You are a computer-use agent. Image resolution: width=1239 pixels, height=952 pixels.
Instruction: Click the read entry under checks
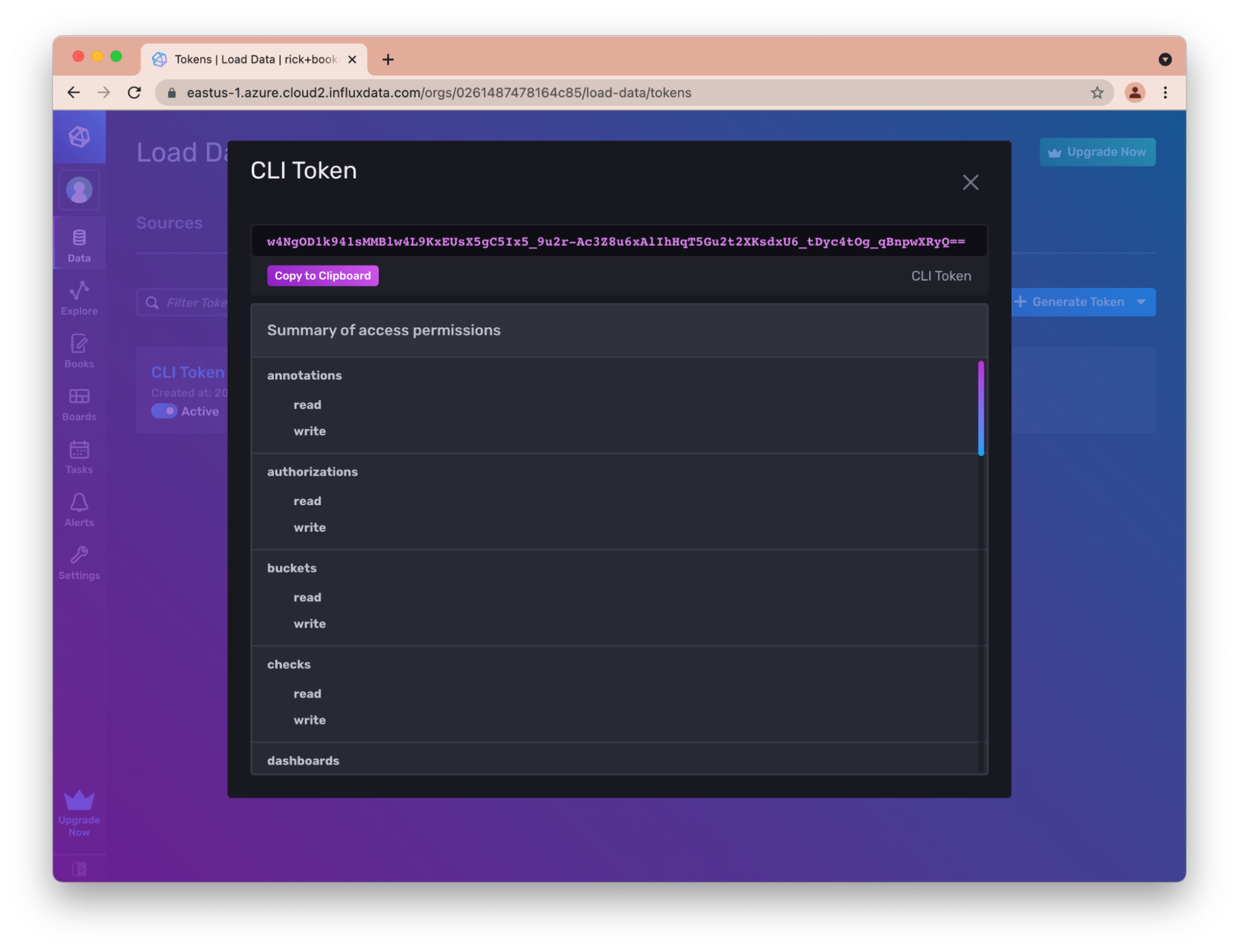point(307,694)
